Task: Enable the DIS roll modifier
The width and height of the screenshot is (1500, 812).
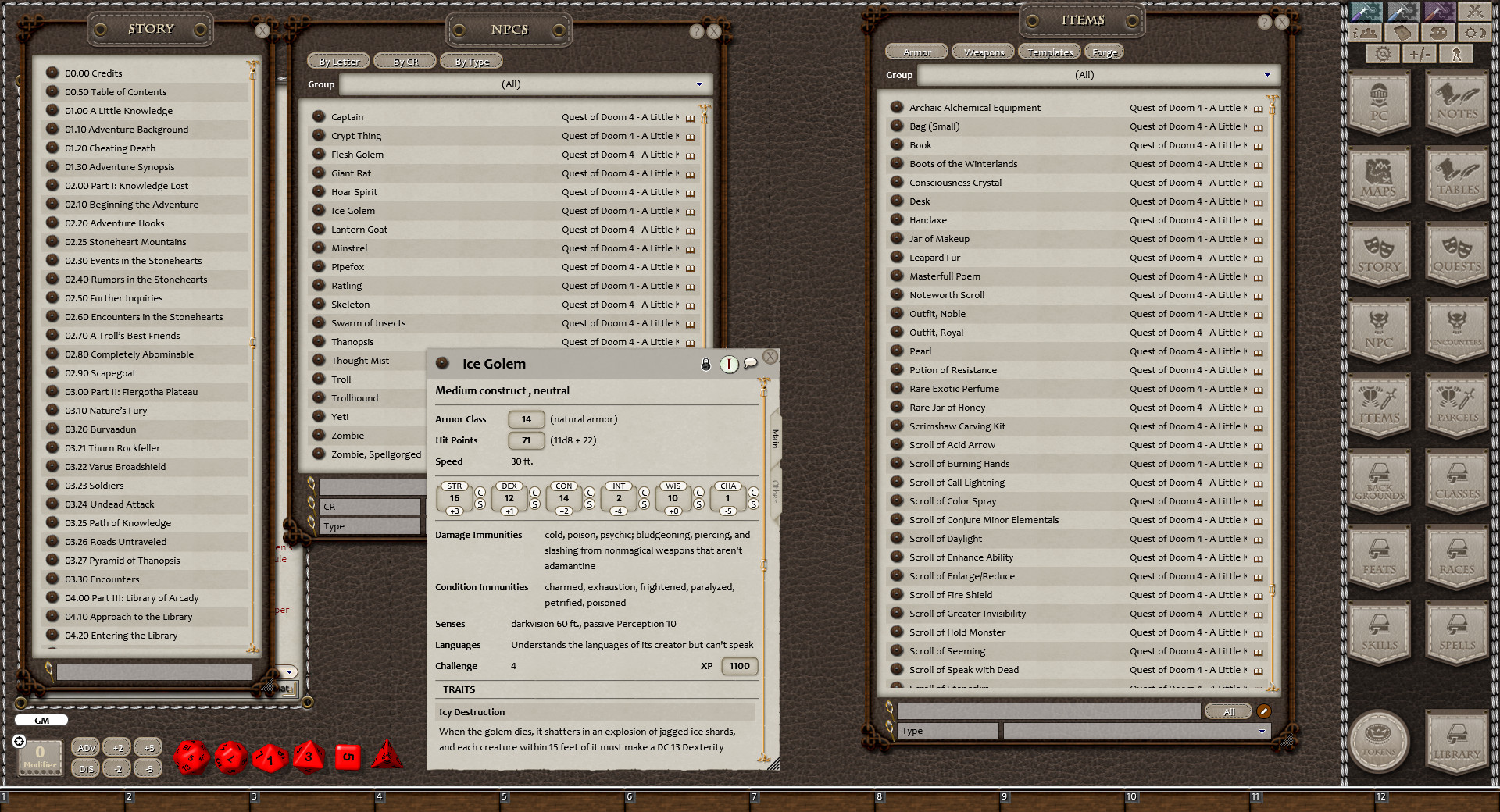Action: pos(86,768)
